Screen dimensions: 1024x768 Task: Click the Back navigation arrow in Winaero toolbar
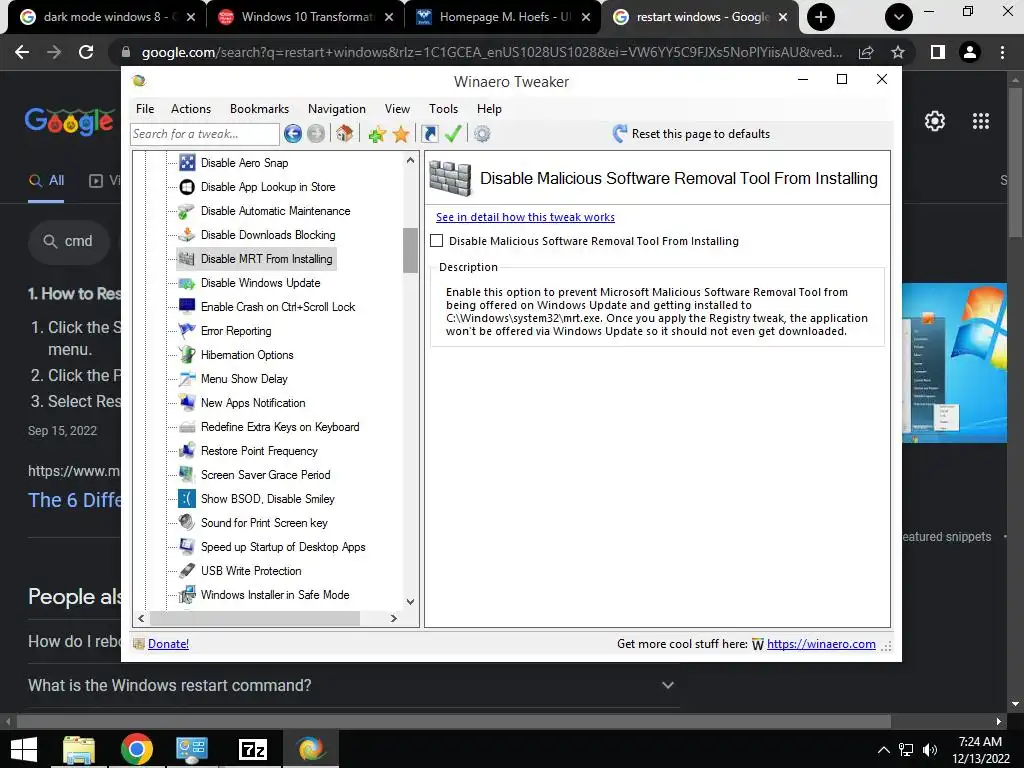pyautogui.click(x=293, y=134)
